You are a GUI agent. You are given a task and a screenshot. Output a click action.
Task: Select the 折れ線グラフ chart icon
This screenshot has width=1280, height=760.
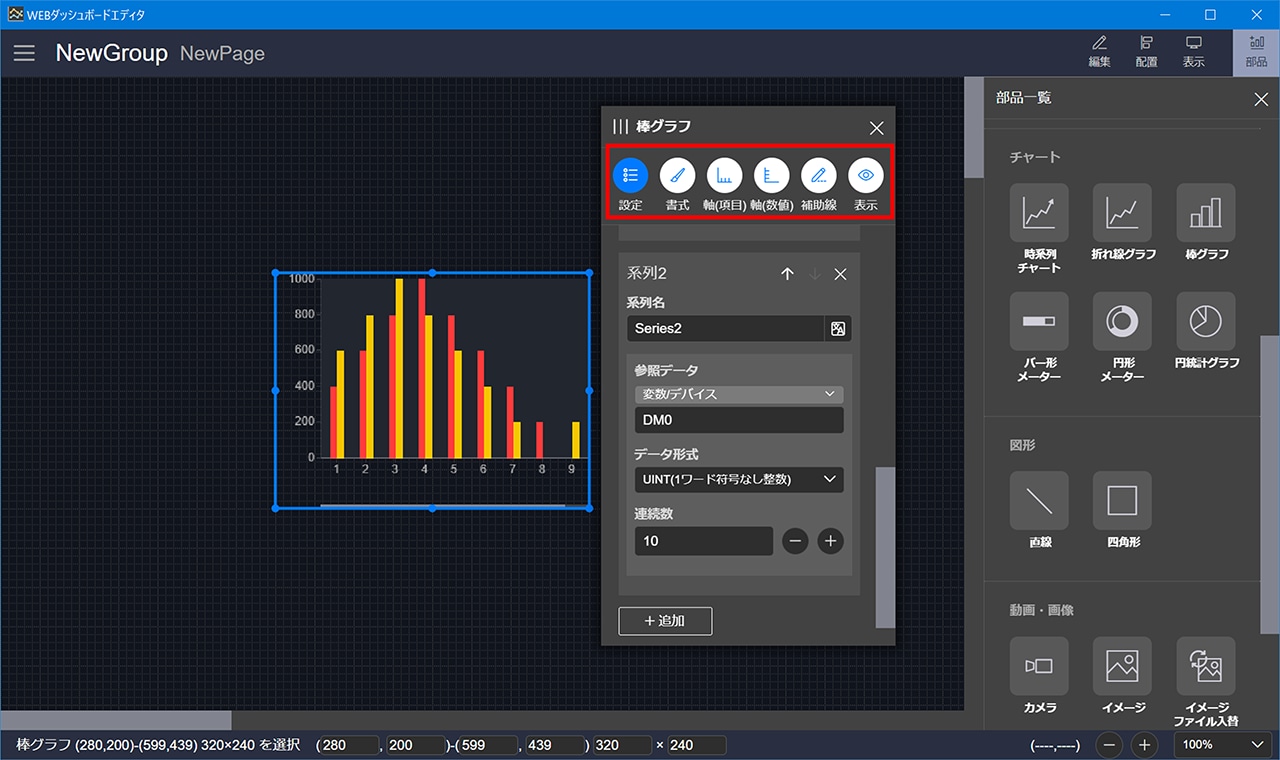pos(1122,212)
